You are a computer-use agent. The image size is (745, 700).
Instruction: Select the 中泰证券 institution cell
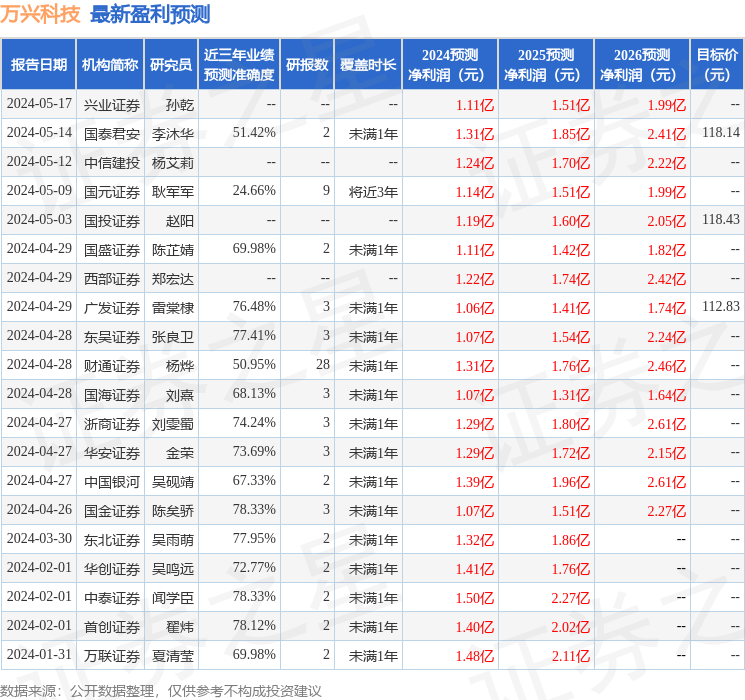112,598
